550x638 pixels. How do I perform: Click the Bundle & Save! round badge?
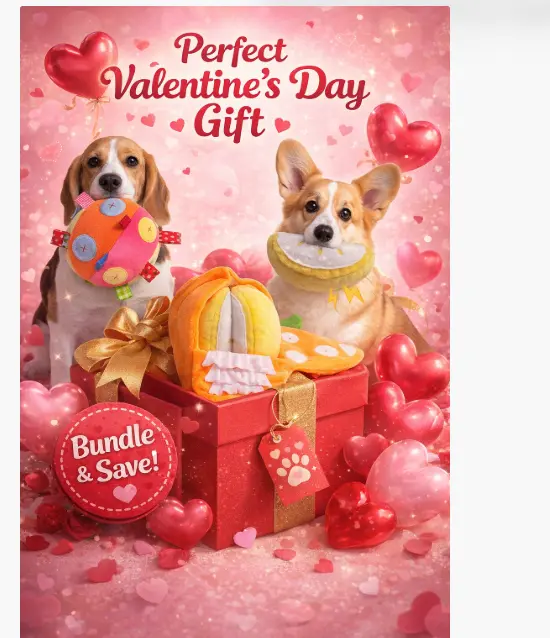click(115, 462)
